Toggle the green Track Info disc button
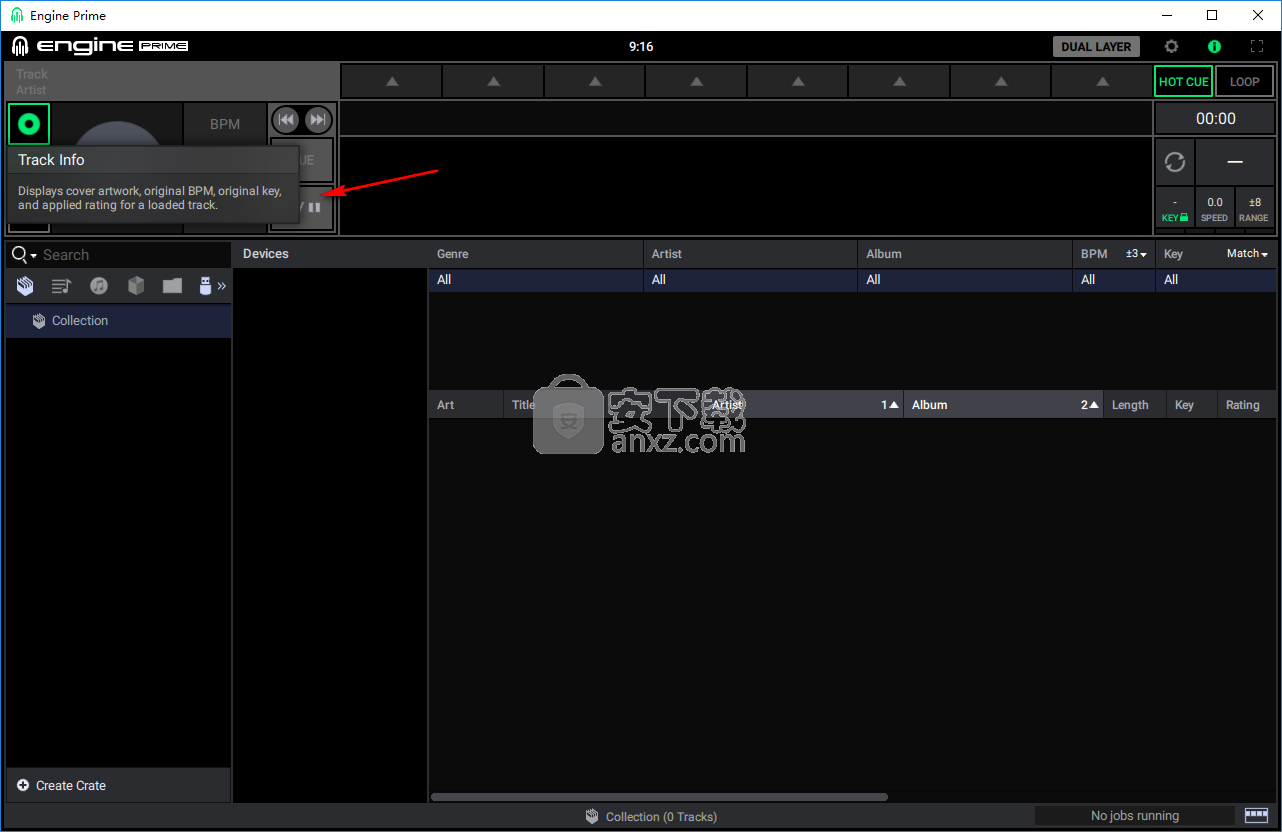This screenshot has height=832, width=1282. pyautogui.click(x=29, y=124)
